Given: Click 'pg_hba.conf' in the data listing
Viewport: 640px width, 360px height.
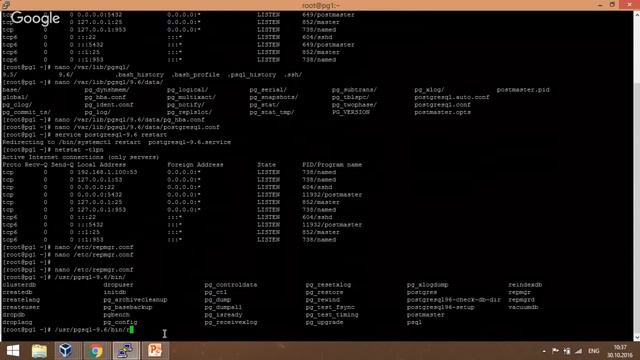Looking at the screenshot, I should [105, 97].
